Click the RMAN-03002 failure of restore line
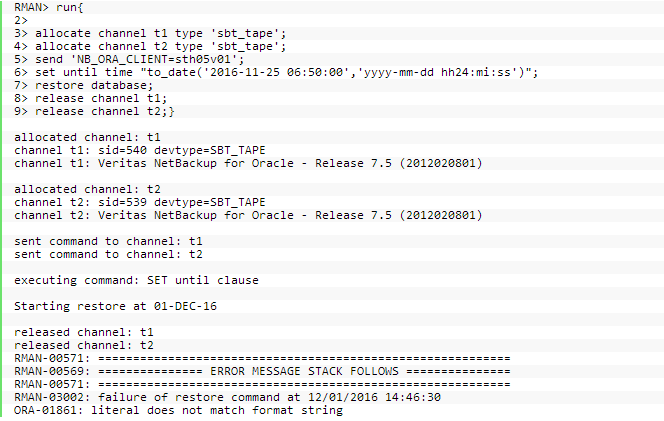664x421 pixels. tap(227, 397)
